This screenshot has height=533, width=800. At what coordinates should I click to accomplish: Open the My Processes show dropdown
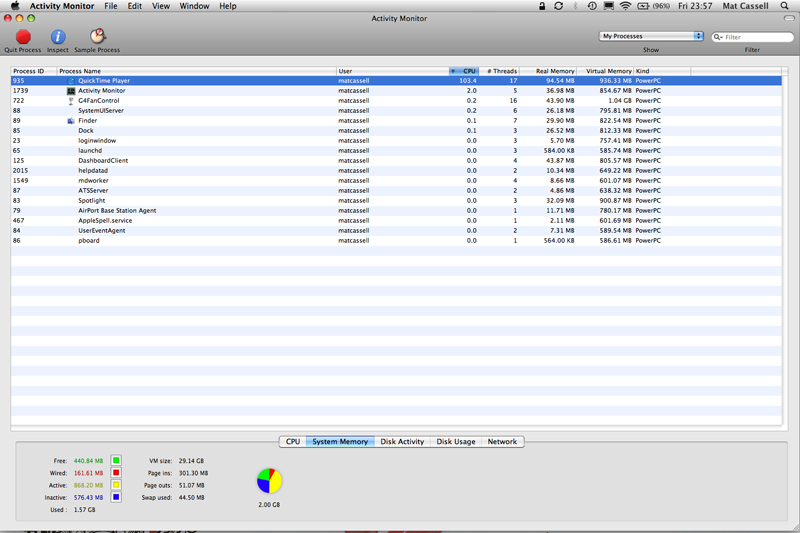coord(651,36)
